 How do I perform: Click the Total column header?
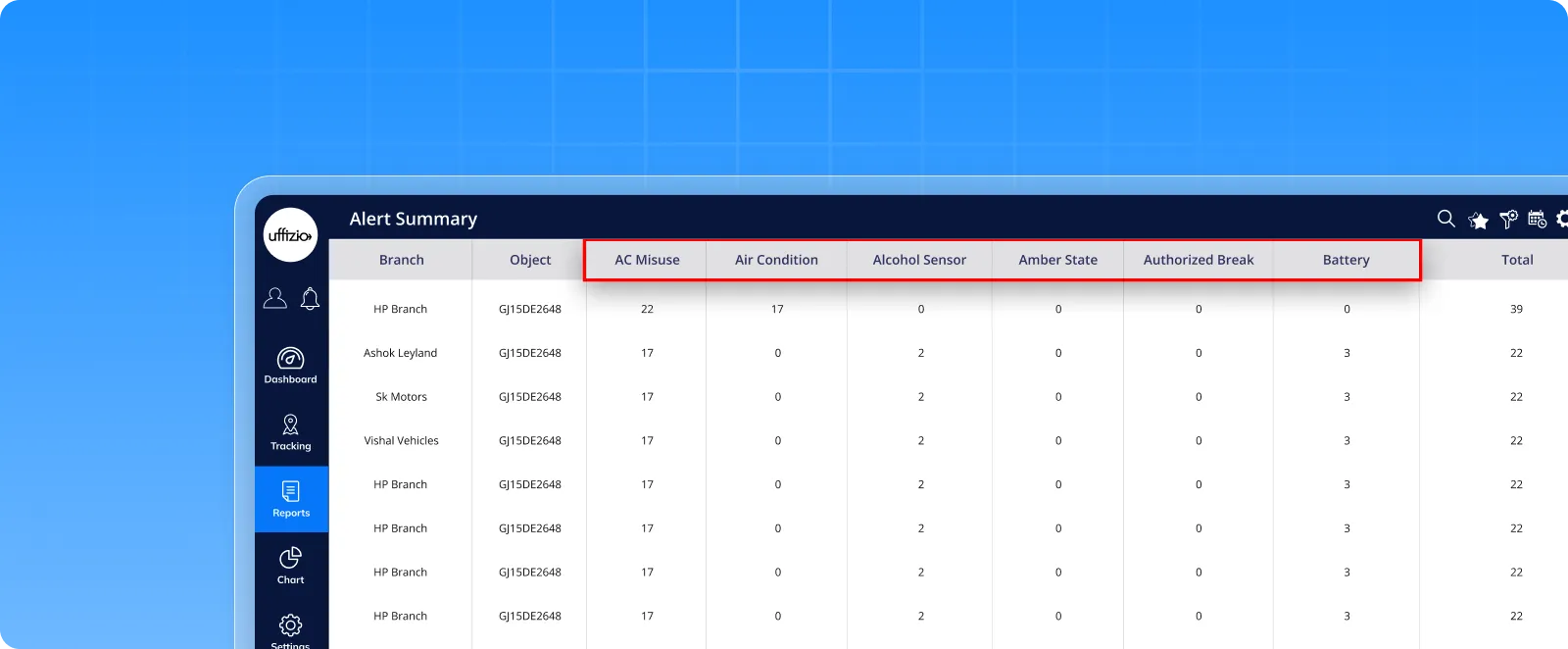pos(1516,260)
